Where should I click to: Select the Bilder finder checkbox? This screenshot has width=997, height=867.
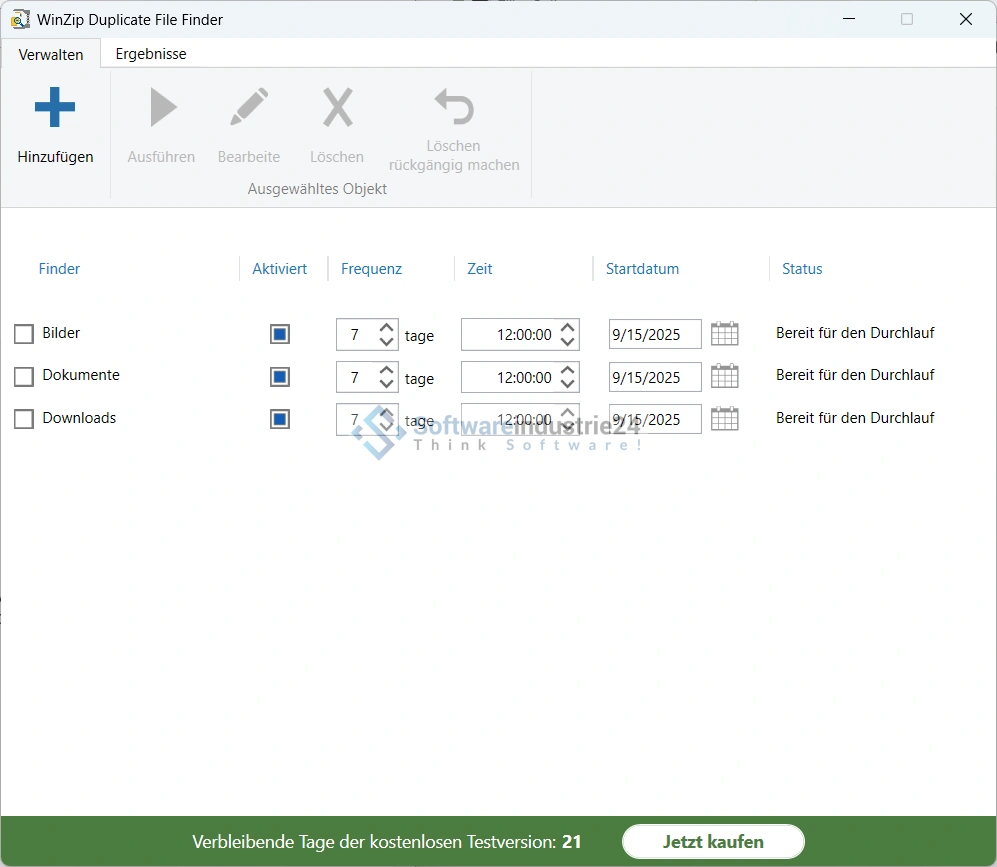click(x=24, y=334)
